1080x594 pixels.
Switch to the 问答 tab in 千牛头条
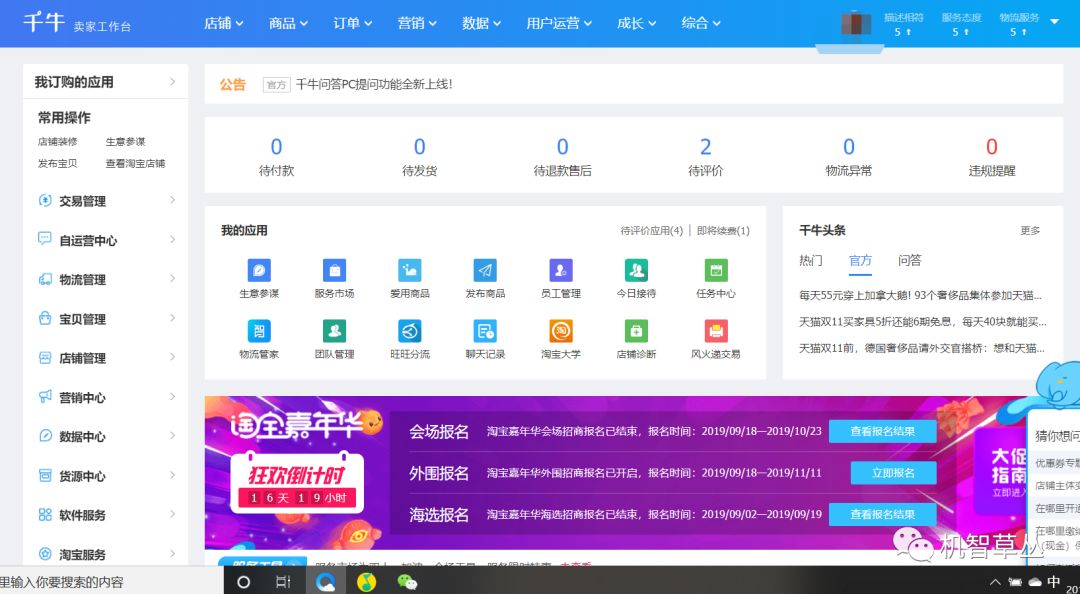coord(910,260)
